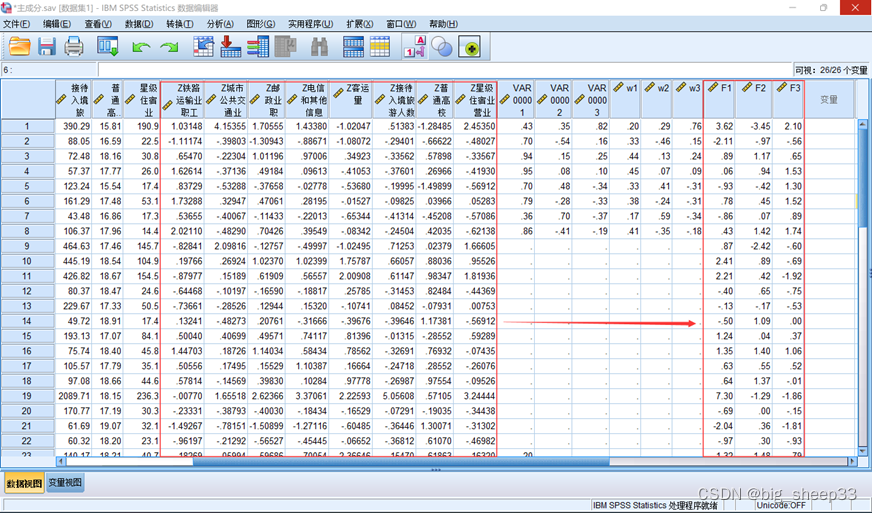Click the Go to variable icon
Viewport: 872px width, 513px height.
point(230,46)
